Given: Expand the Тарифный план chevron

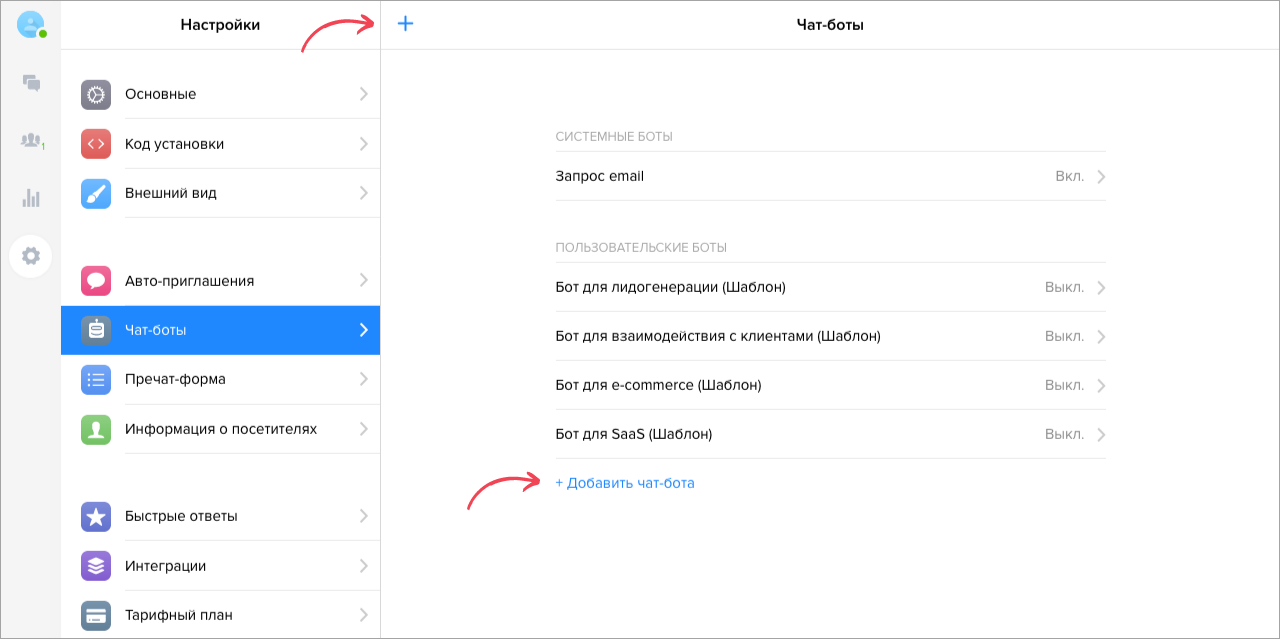Looking at the screenshot, I should (363, 615).
